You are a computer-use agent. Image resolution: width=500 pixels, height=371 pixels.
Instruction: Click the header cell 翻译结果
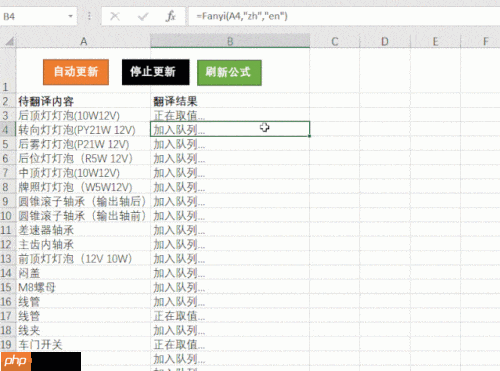[230, 101]
